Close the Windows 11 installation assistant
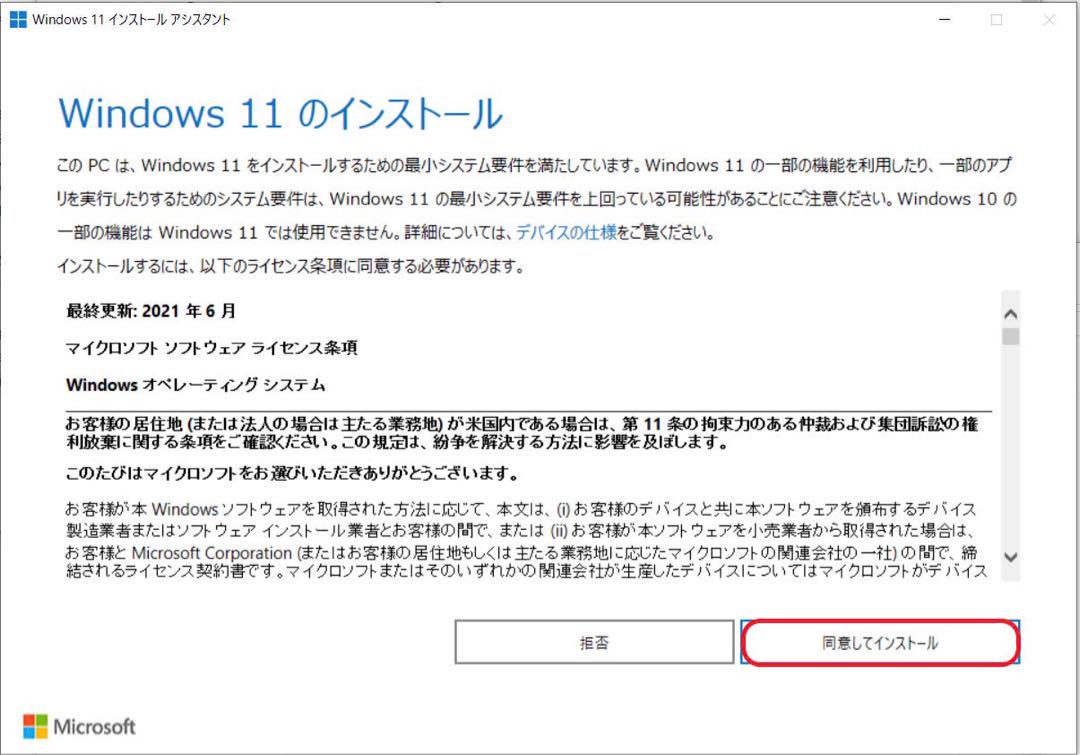Viewport: 1080px width, 755px height. click(1049, 19)
